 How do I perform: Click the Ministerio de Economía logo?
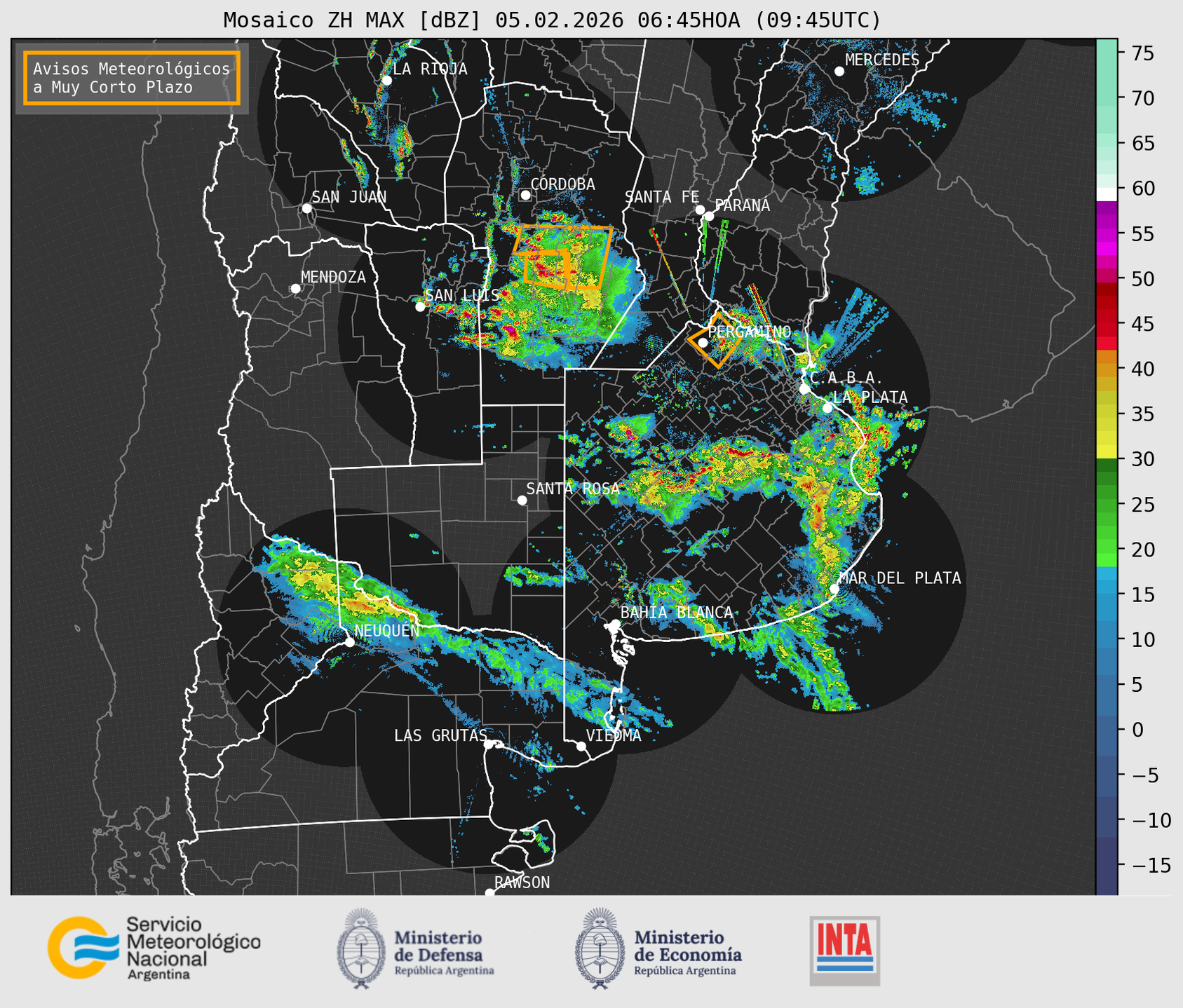pyautogui.click(x=658, y=949)
